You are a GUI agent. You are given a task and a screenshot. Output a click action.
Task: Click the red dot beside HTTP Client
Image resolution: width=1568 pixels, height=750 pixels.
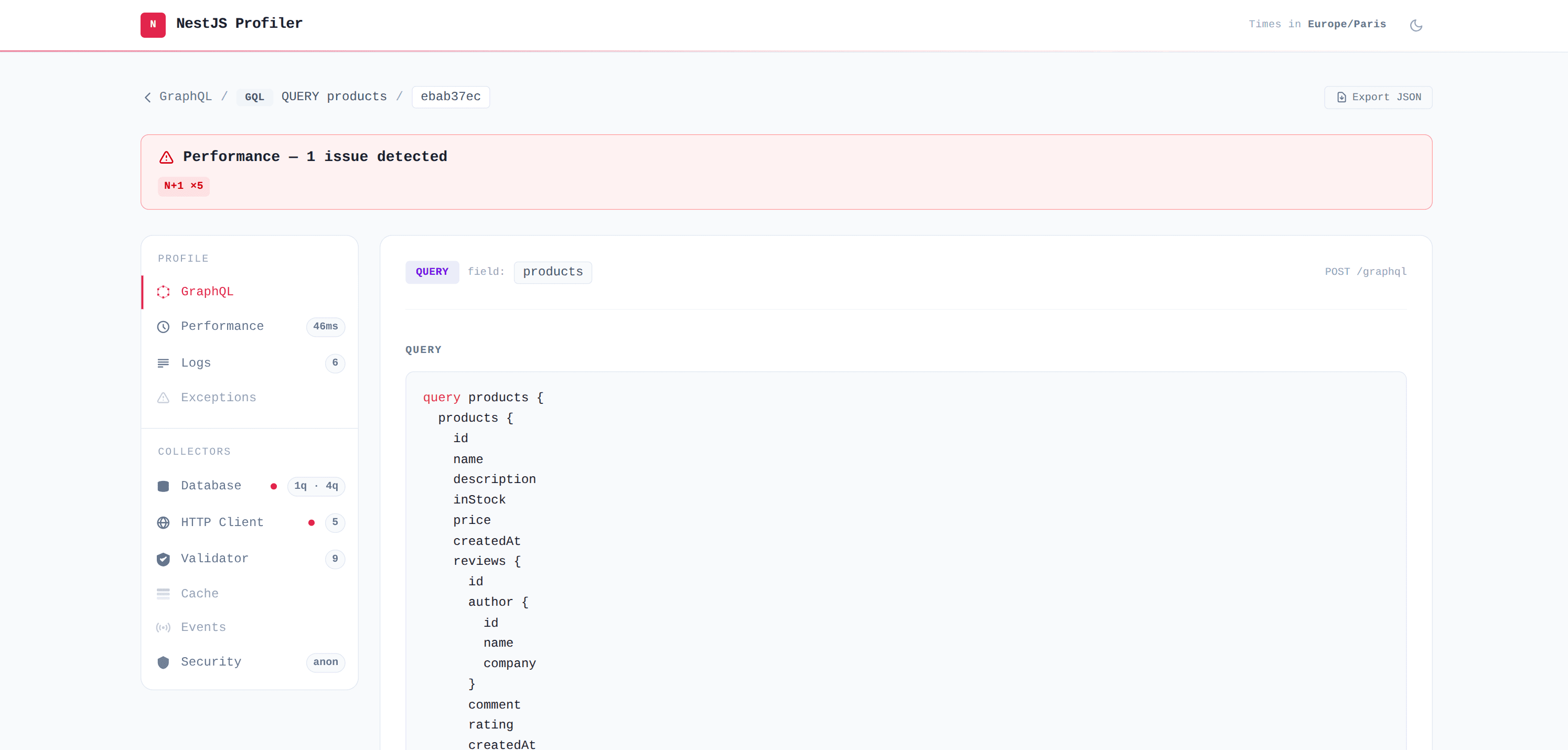312,523
